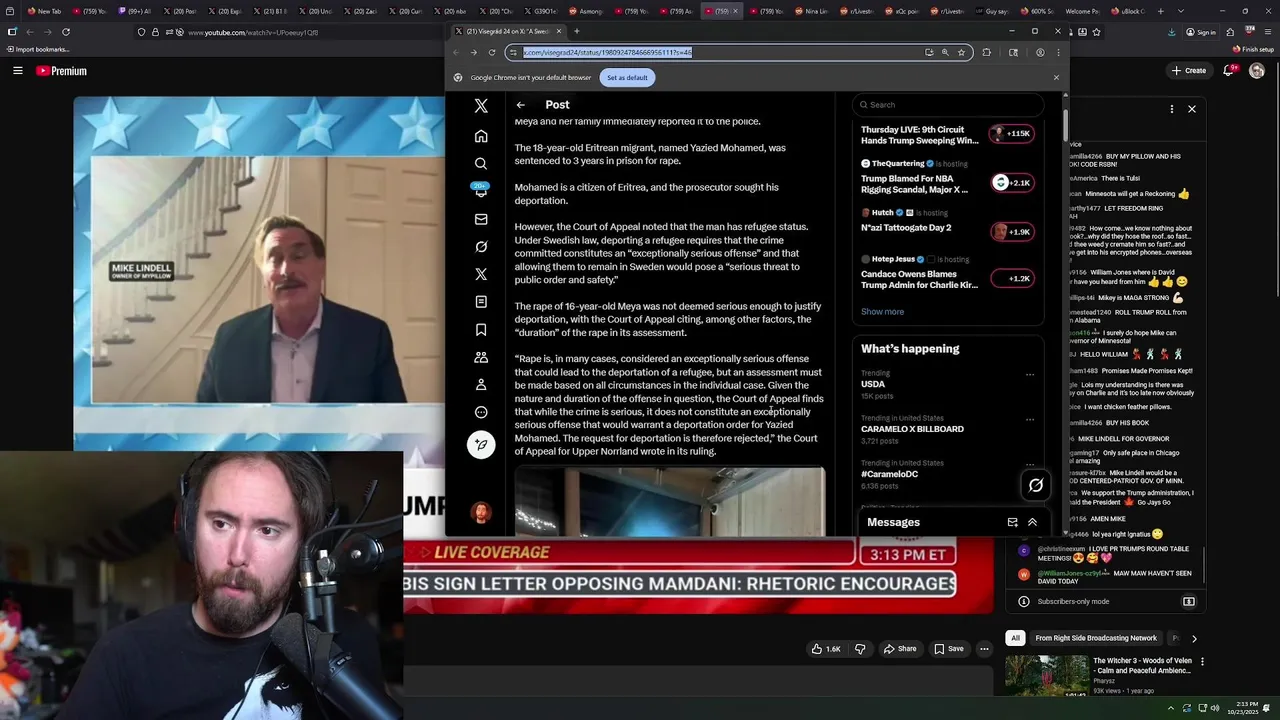Dismiss the default browser infobar
The image size is (1280, 720).
[x=1056, y=77]
